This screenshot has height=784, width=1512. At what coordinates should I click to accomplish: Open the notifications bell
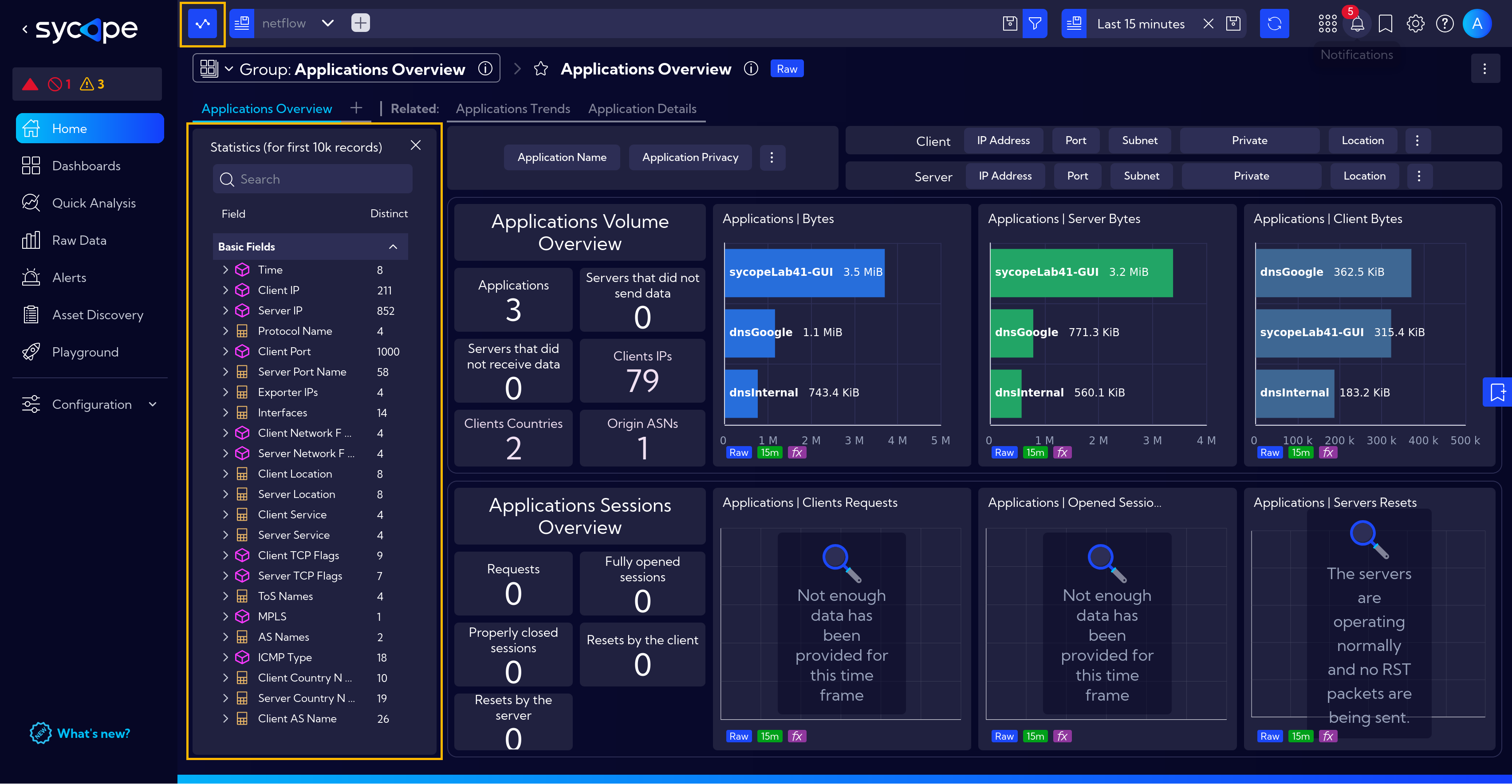pyautogui.click(x=1357, y=24)
